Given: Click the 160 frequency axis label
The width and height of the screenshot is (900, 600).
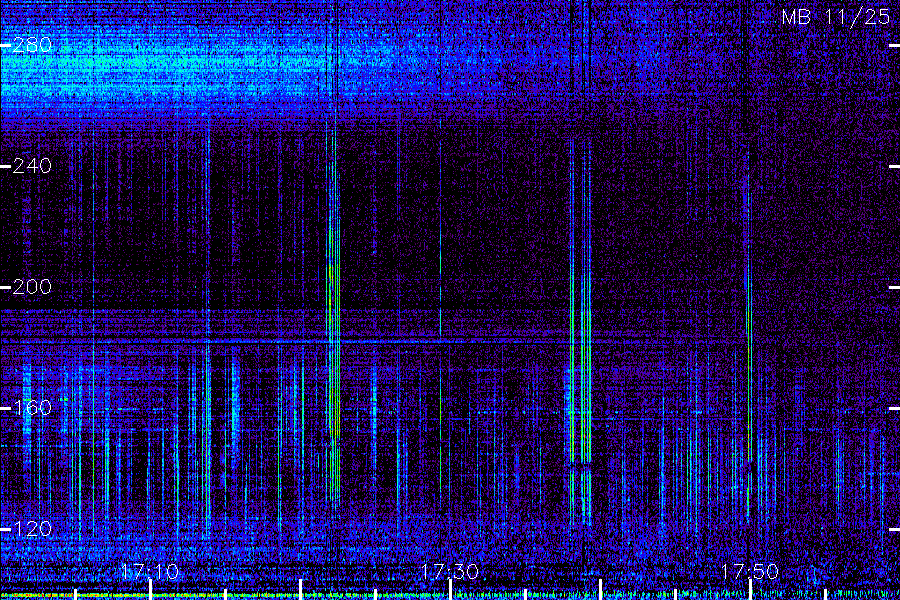Looking at the screenshot, I should (x=32, y=408).
